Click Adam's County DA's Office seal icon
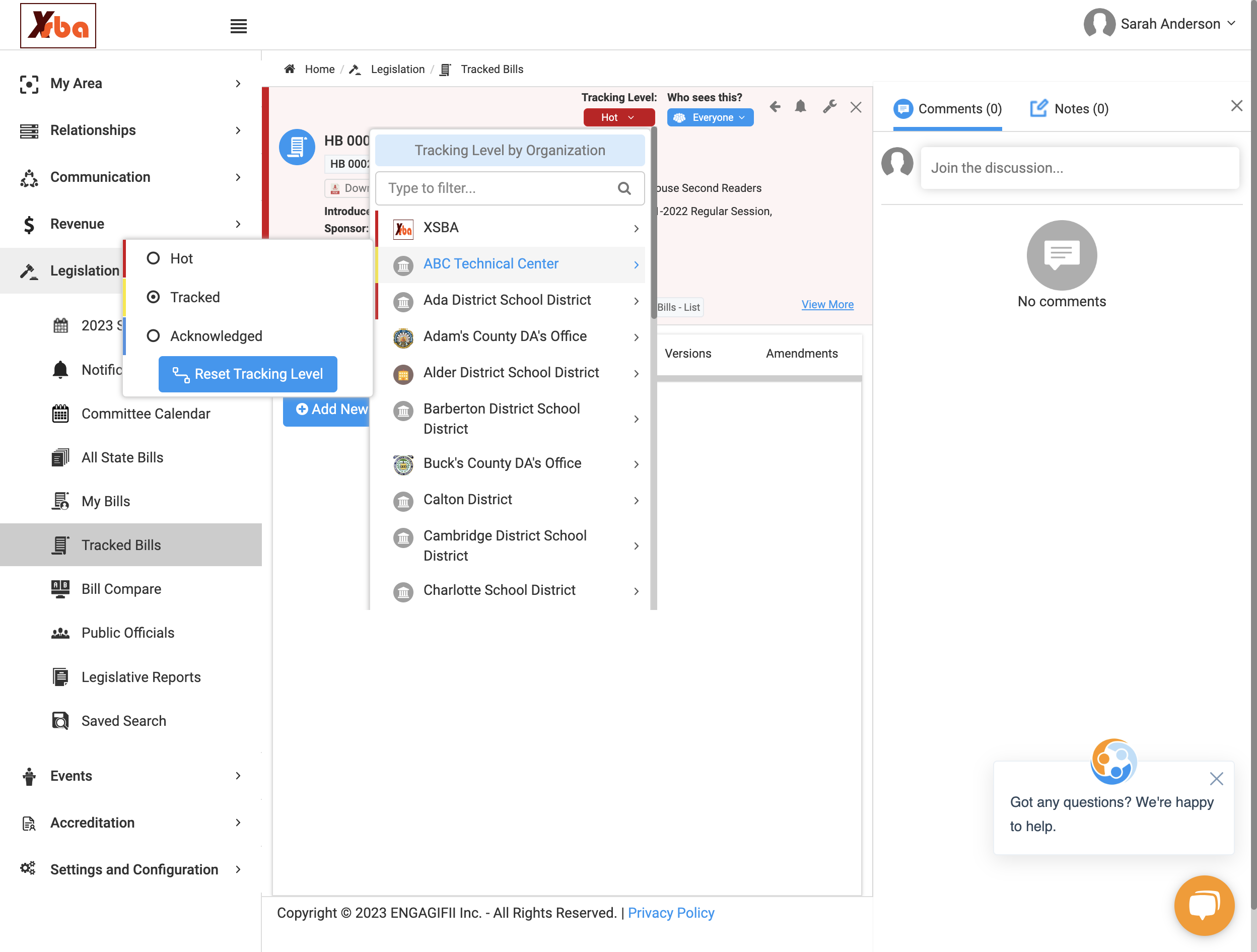Image resolution: width=1257 pixels, height=952 pixels. [x=403, y=337]
